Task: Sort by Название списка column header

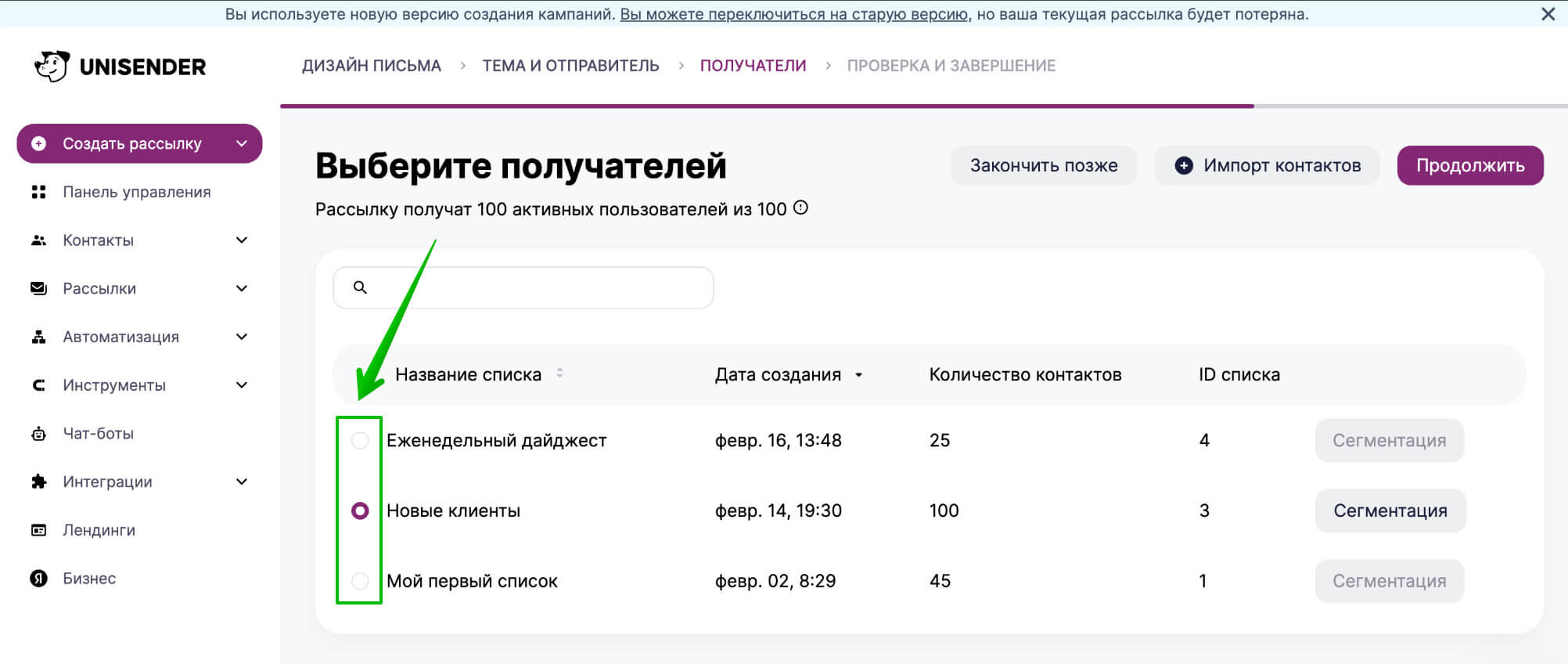Action: click(468, 374)
